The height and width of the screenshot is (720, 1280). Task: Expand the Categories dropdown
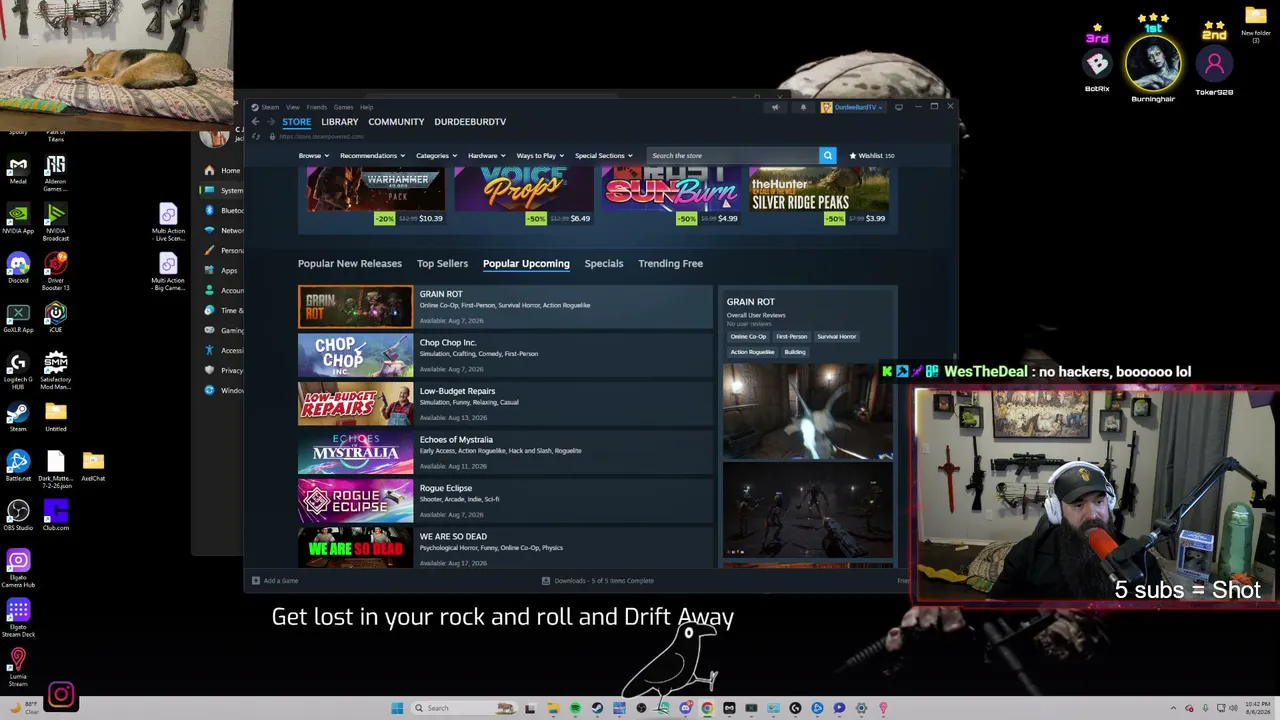[x=436, y=155]
